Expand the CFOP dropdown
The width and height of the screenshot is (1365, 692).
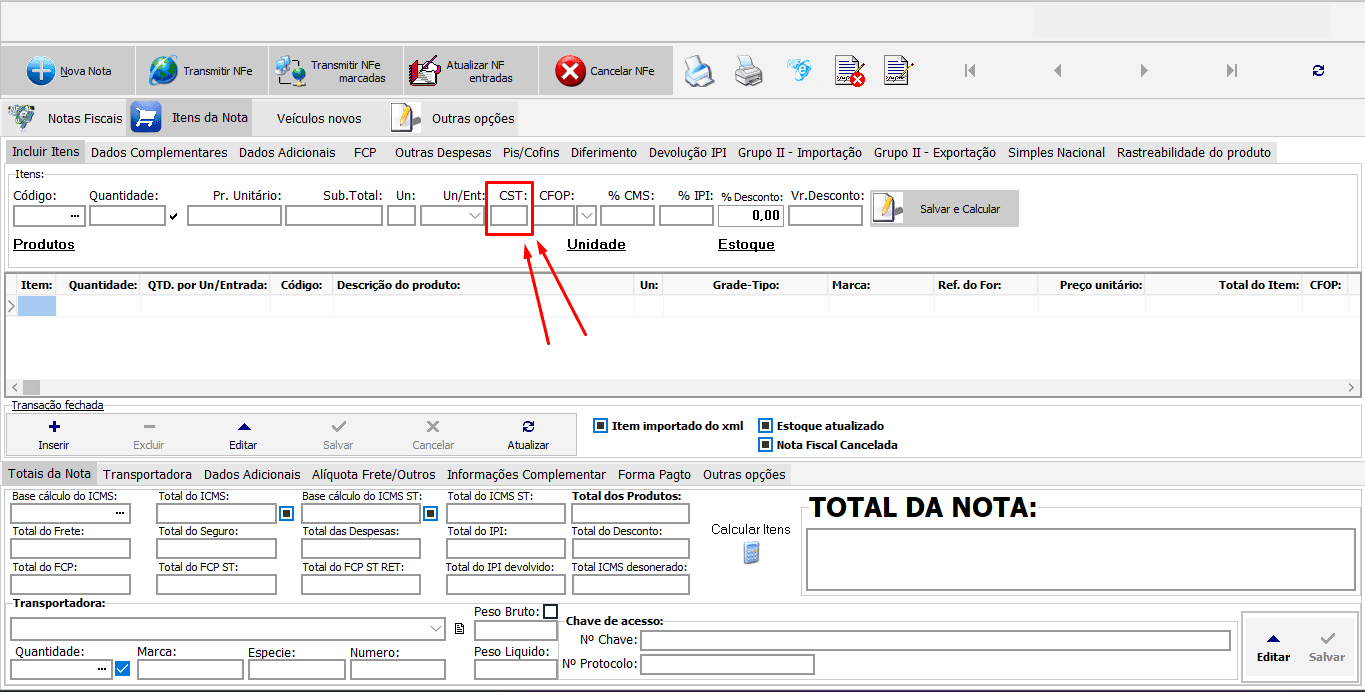[x=585, y=215]
